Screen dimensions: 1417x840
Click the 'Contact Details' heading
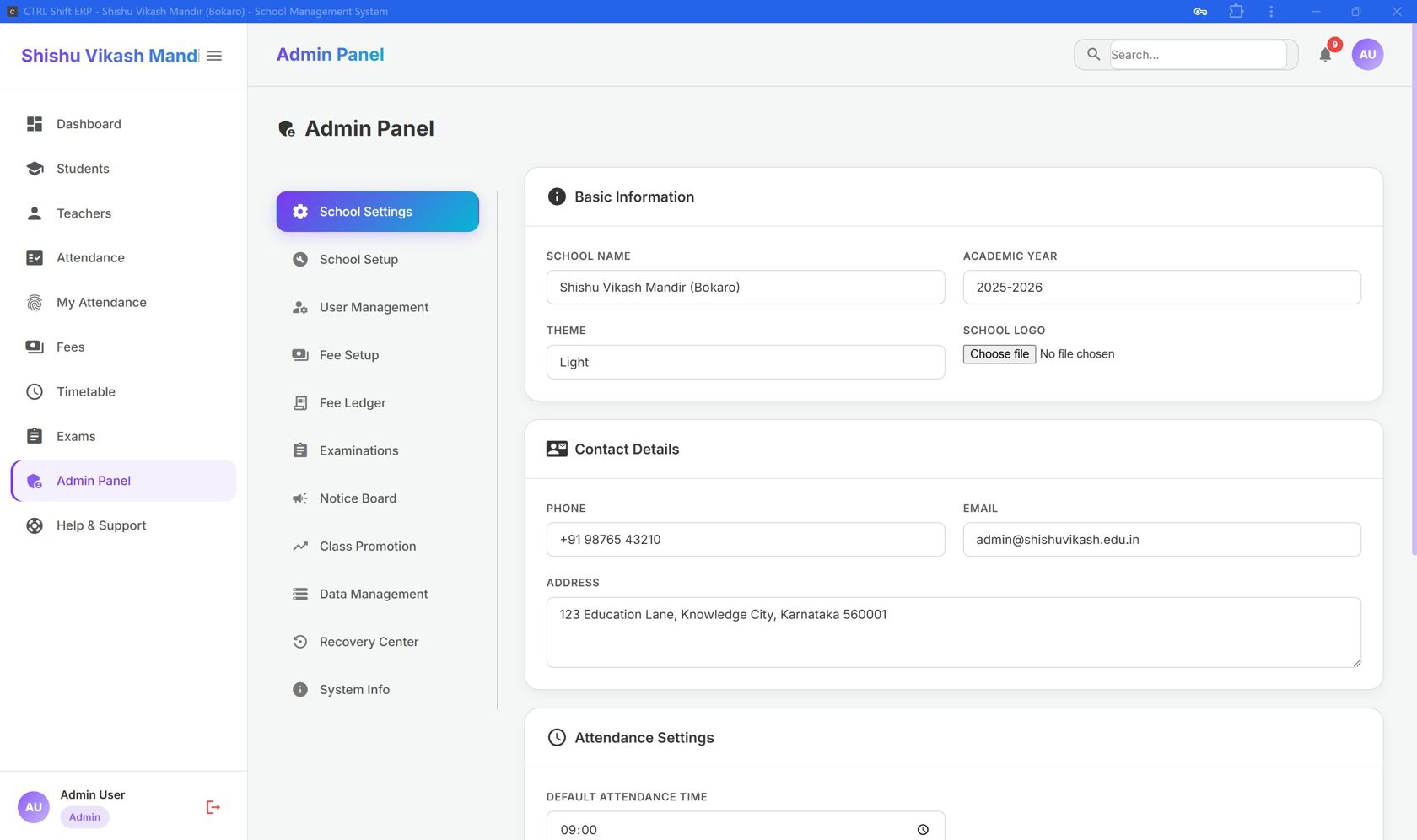[x=627, y=450]
